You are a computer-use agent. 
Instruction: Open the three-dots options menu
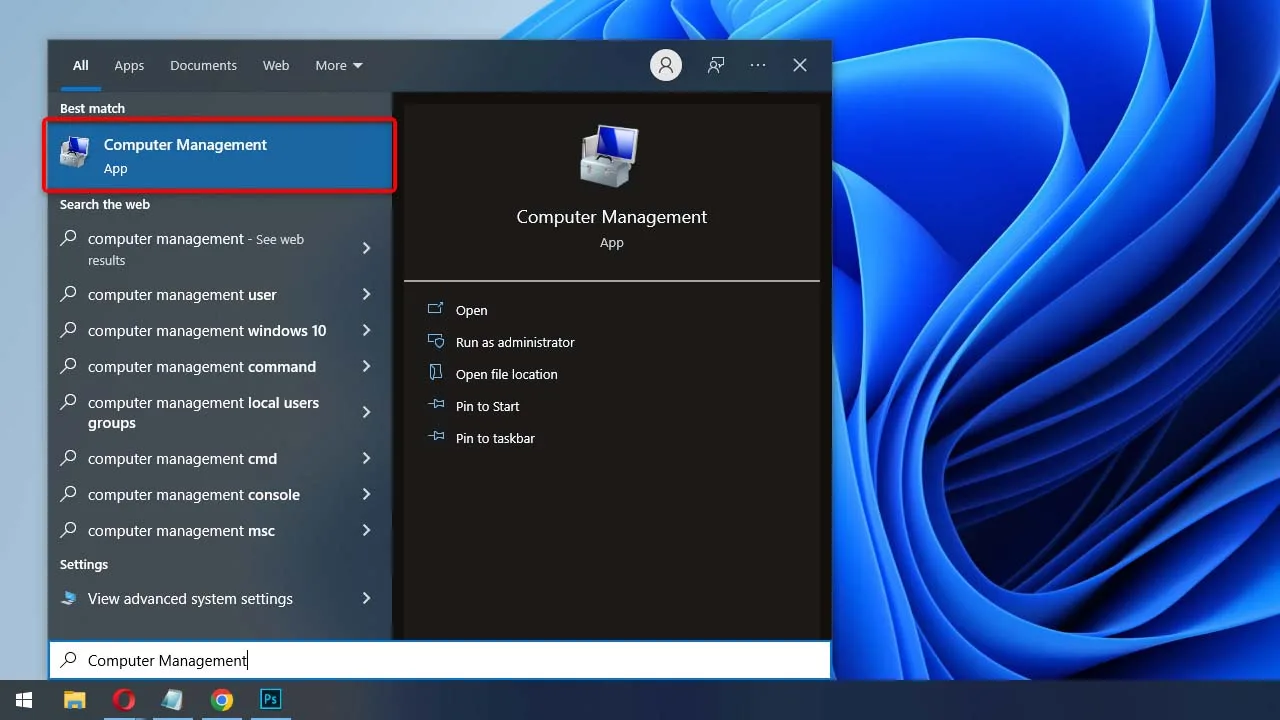point(758,65)
